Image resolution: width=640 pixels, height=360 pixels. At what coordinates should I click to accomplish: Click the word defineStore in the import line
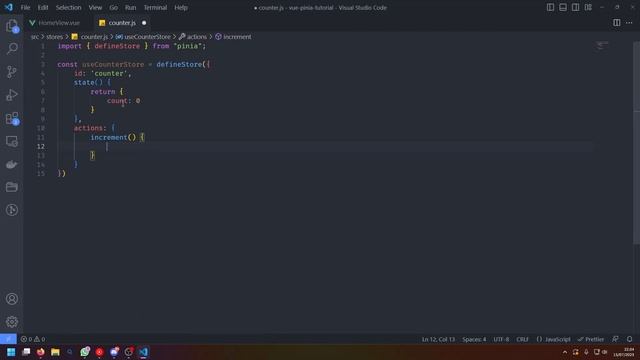tap(117, 46)
